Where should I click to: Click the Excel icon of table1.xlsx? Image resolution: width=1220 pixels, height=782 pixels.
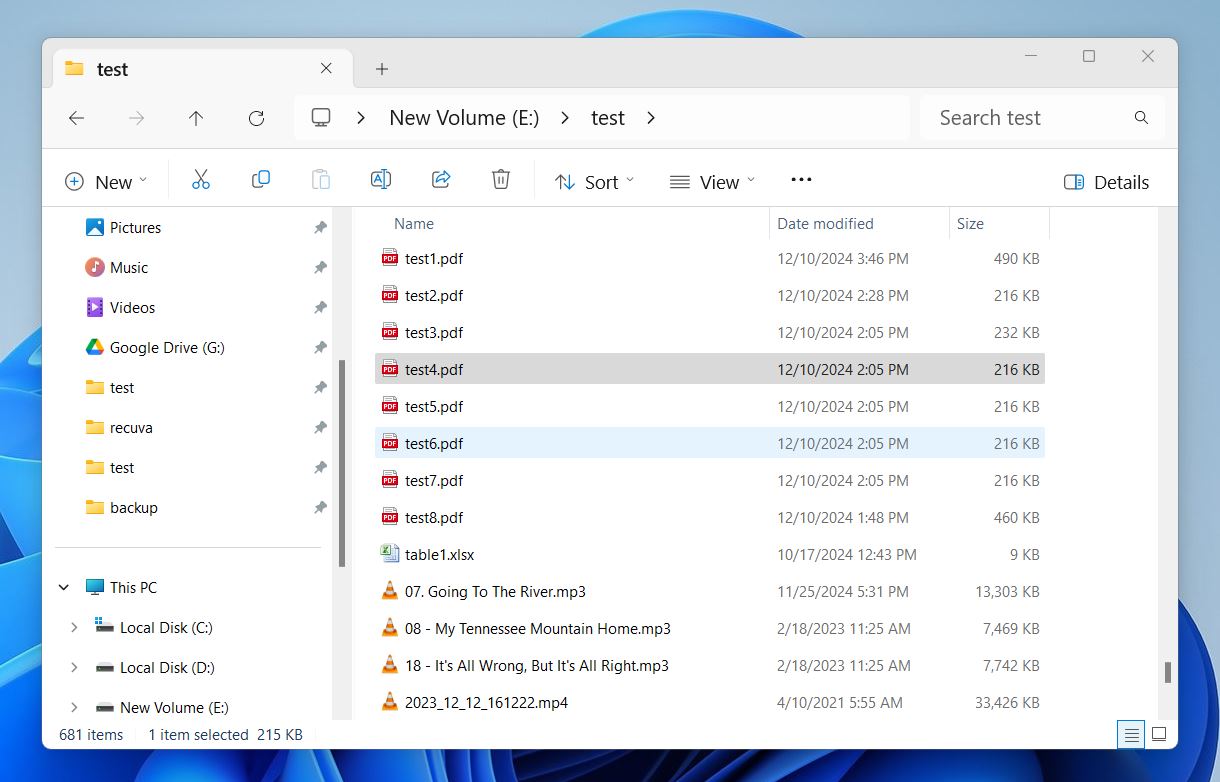(390, 554)
